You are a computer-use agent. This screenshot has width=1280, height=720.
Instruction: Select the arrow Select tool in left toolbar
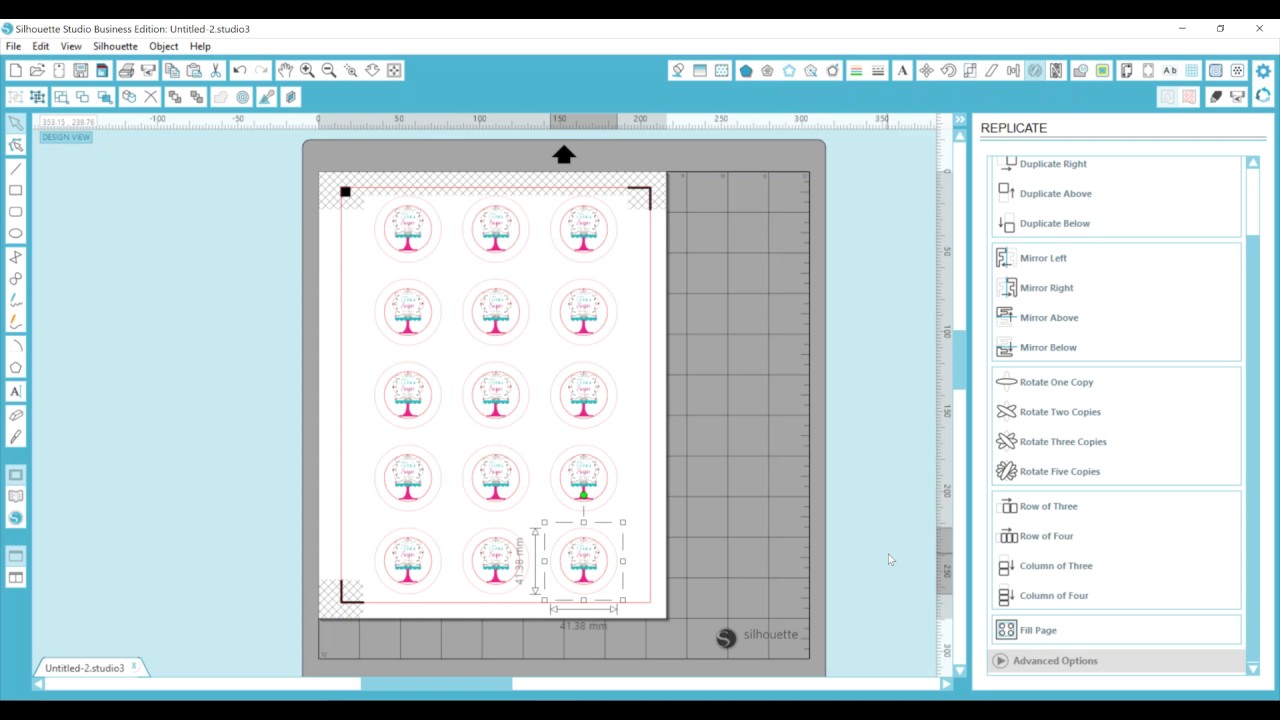[x=15, y=123]
